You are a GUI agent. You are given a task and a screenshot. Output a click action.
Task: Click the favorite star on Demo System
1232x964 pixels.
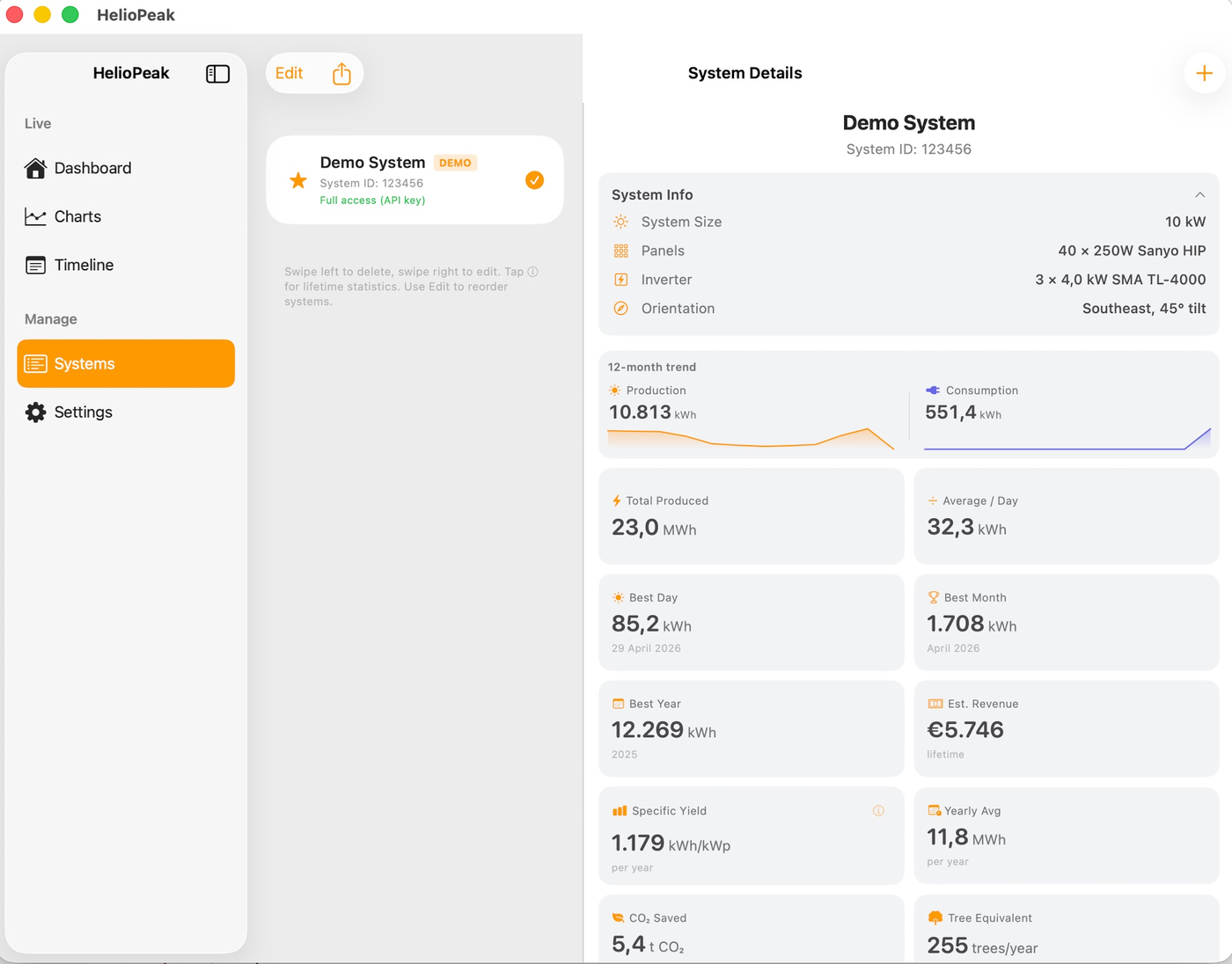click(298, 180)
